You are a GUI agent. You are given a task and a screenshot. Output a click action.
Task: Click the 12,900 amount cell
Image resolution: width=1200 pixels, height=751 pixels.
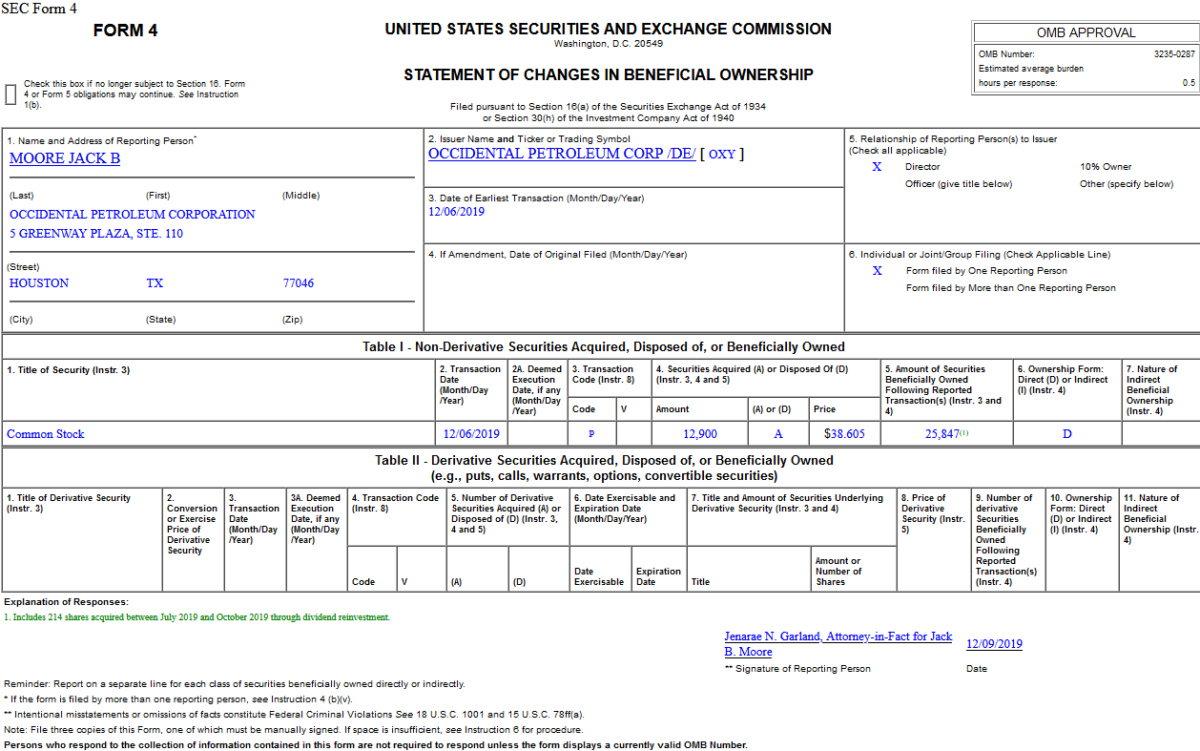(700, 434)
